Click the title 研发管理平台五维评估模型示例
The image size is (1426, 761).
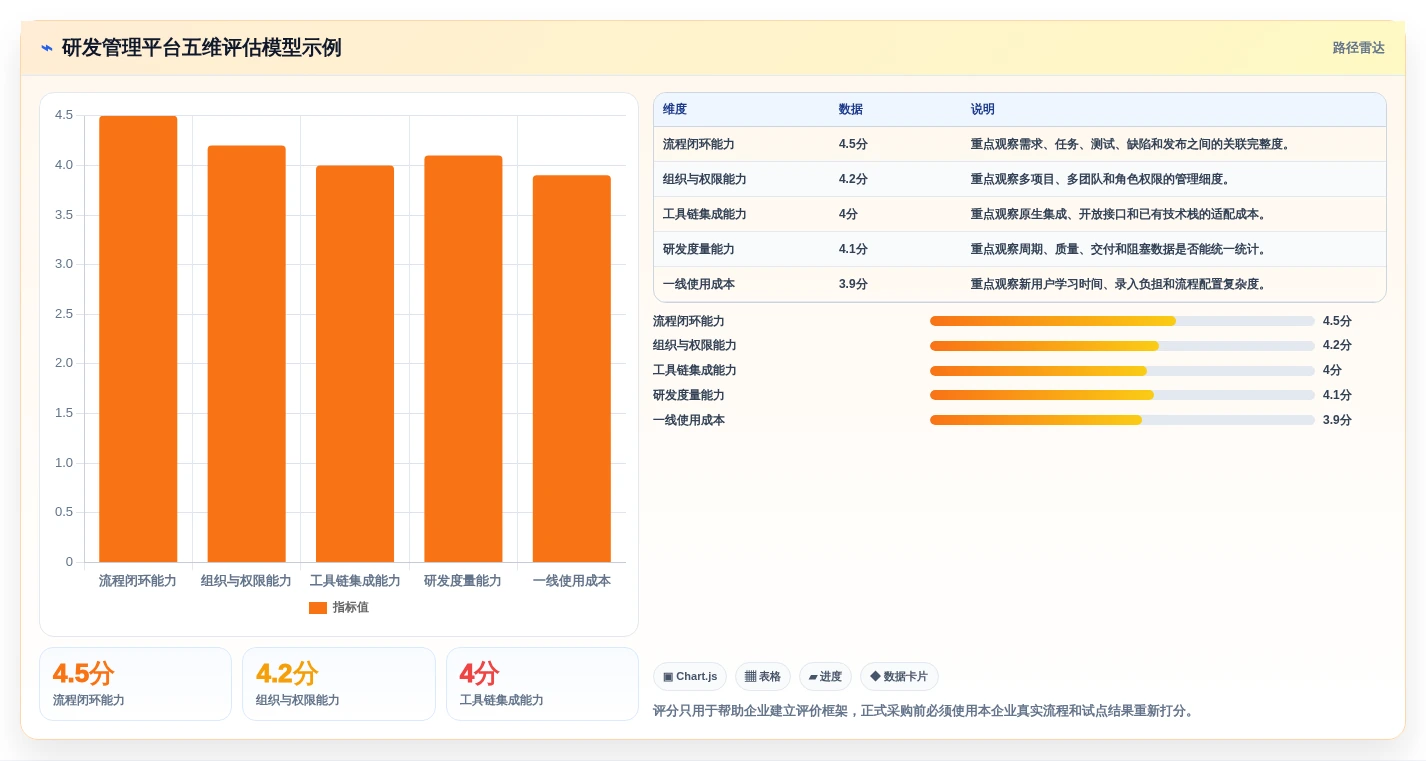202,48
